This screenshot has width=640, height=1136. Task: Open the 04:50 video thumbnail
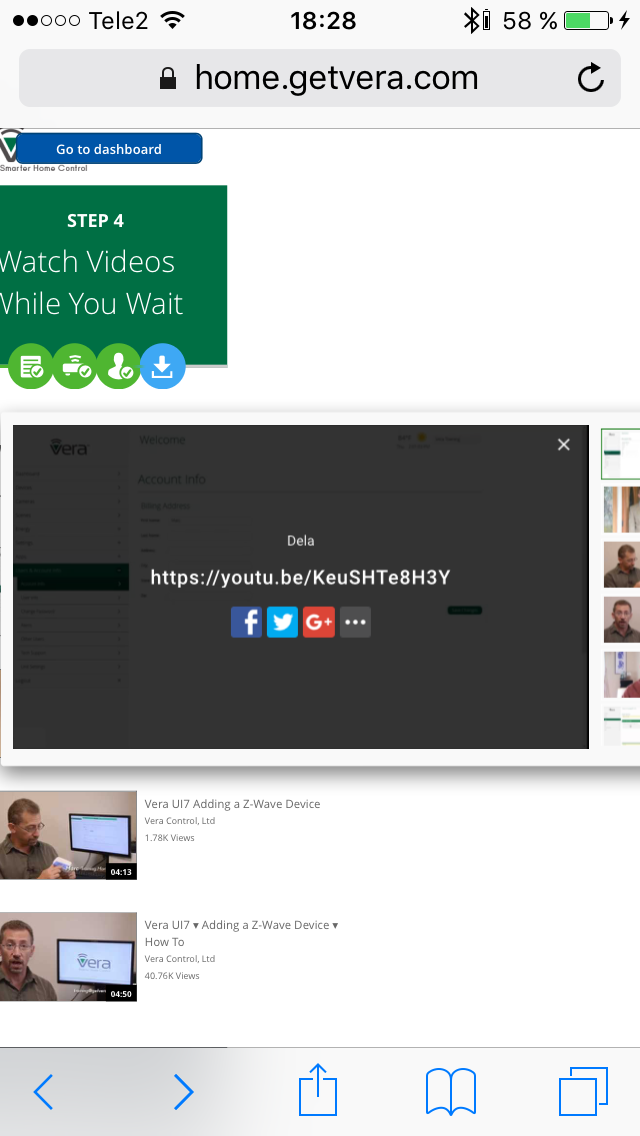[x=68, y=956]
